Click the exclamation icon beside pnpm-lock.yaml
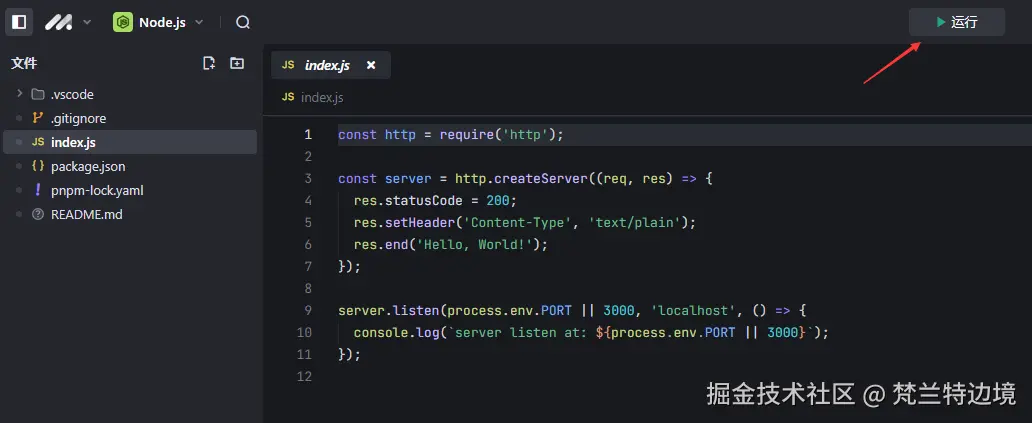This screenshot has height=423, width=1032. [38, 191]
